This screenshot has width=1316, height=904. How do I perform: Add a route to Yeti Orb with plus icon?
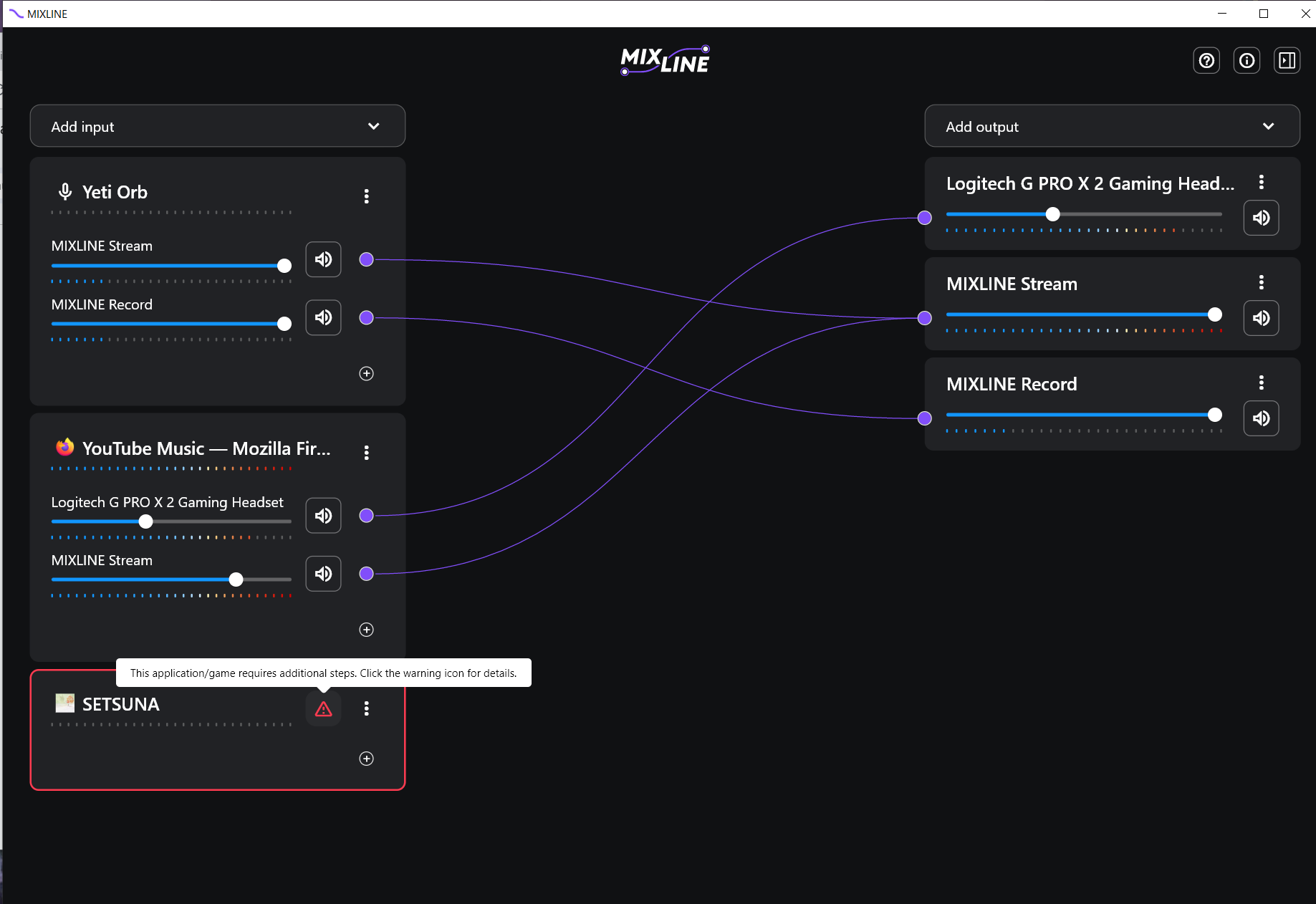pos(366,373)
